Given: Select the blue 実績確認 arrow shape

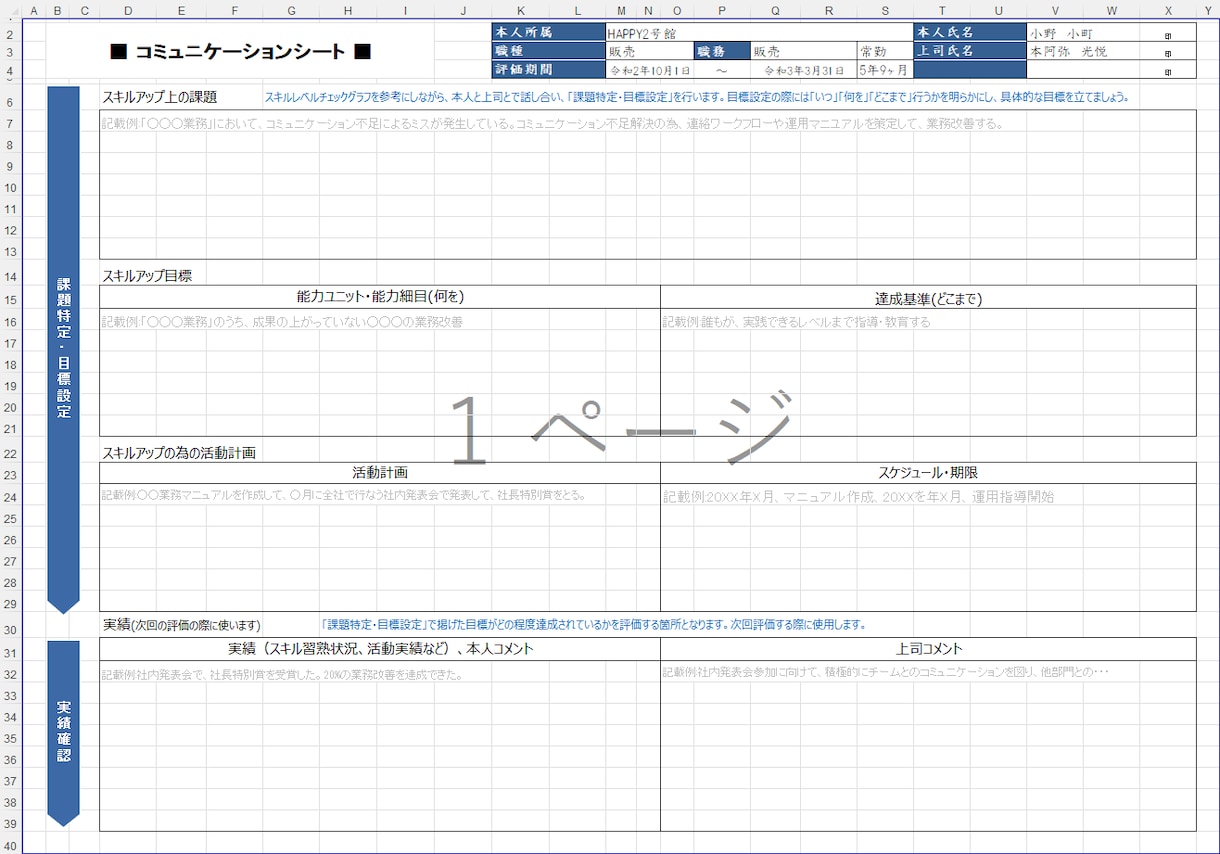Looking at the screenshot, I should pos(63,733).
